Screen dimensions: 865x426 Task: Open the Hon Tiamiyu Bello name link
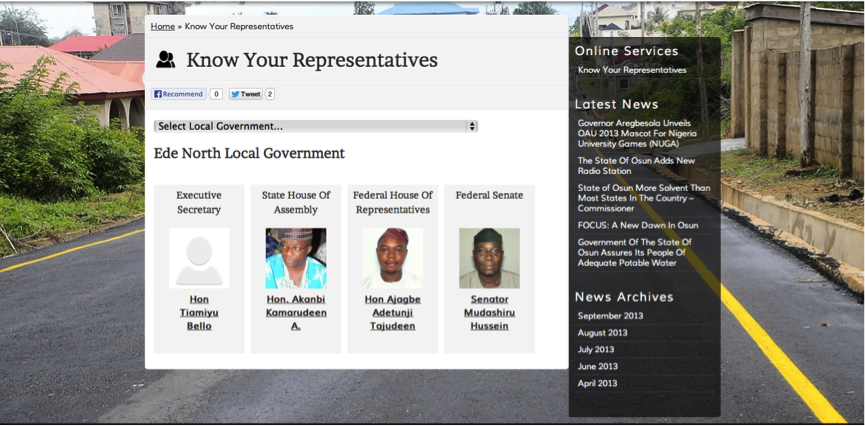click(x=199, y=313)
